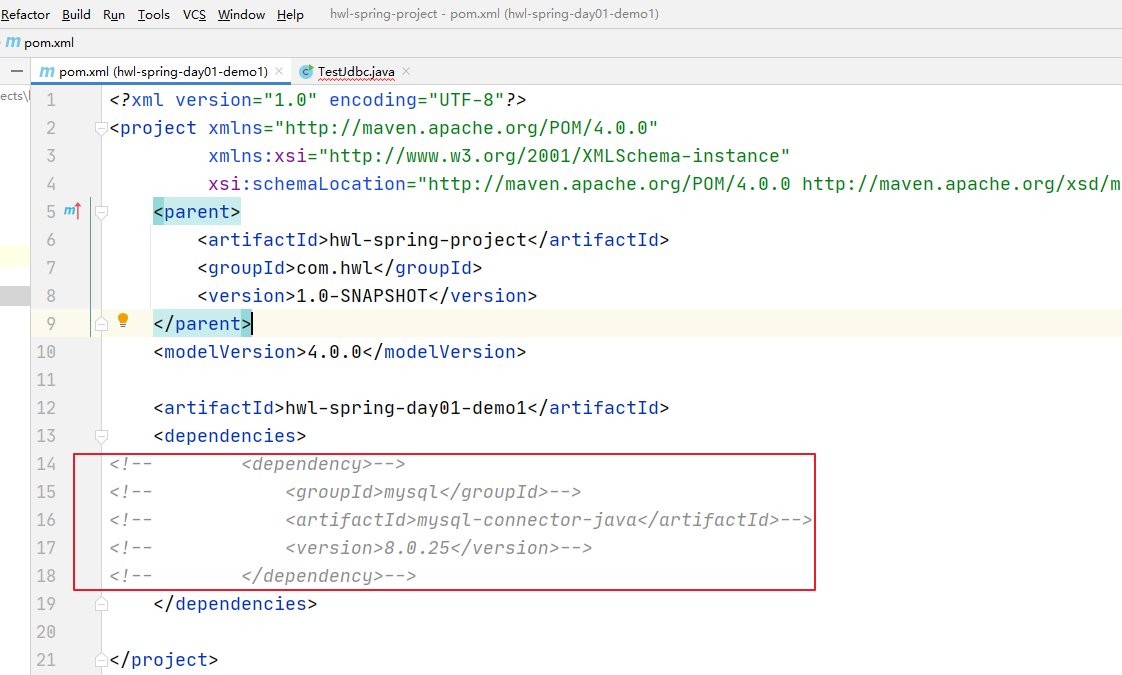The image size is (1122, 675).
Task: Click the pom.xml breadcrumb in navigation bar
Action: click(x=49, y=42)
